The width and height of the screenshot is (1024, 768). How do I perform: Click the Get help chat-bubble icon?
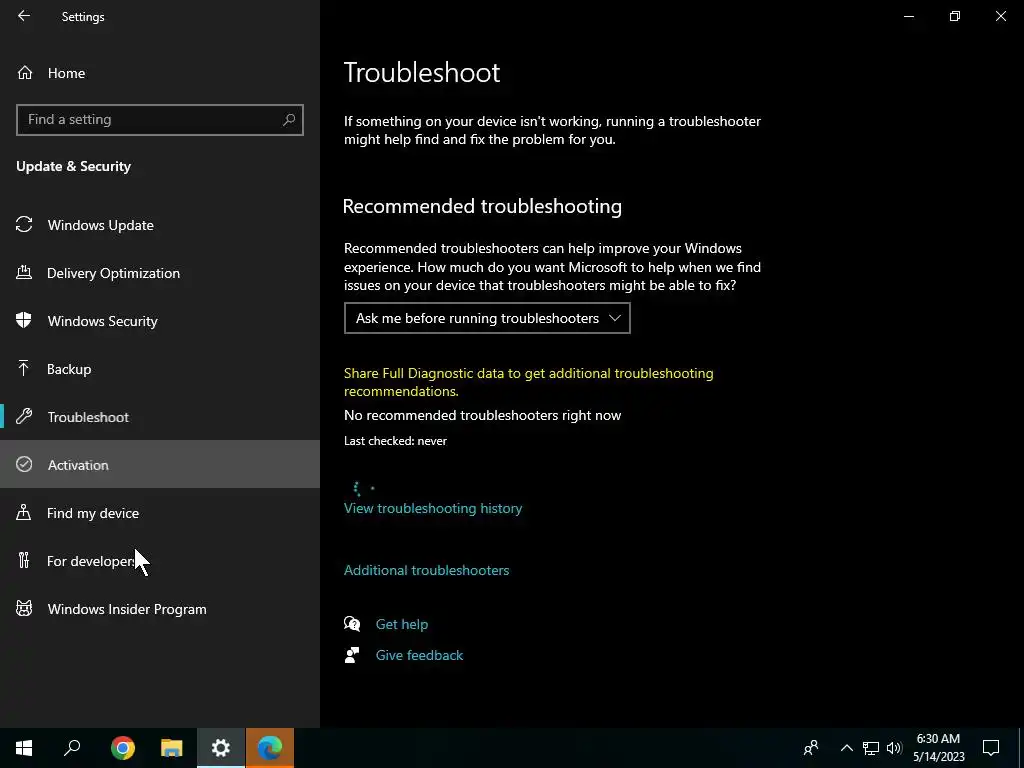click(352, 624)
